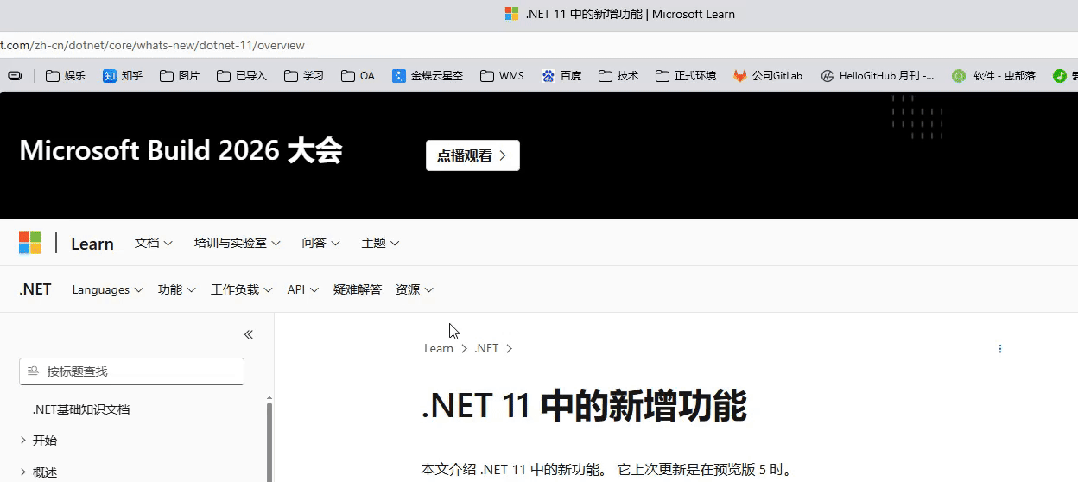Open the 知乎 bookmark
This screenshot has height=482, width=1078.
[x=123, y=76]
